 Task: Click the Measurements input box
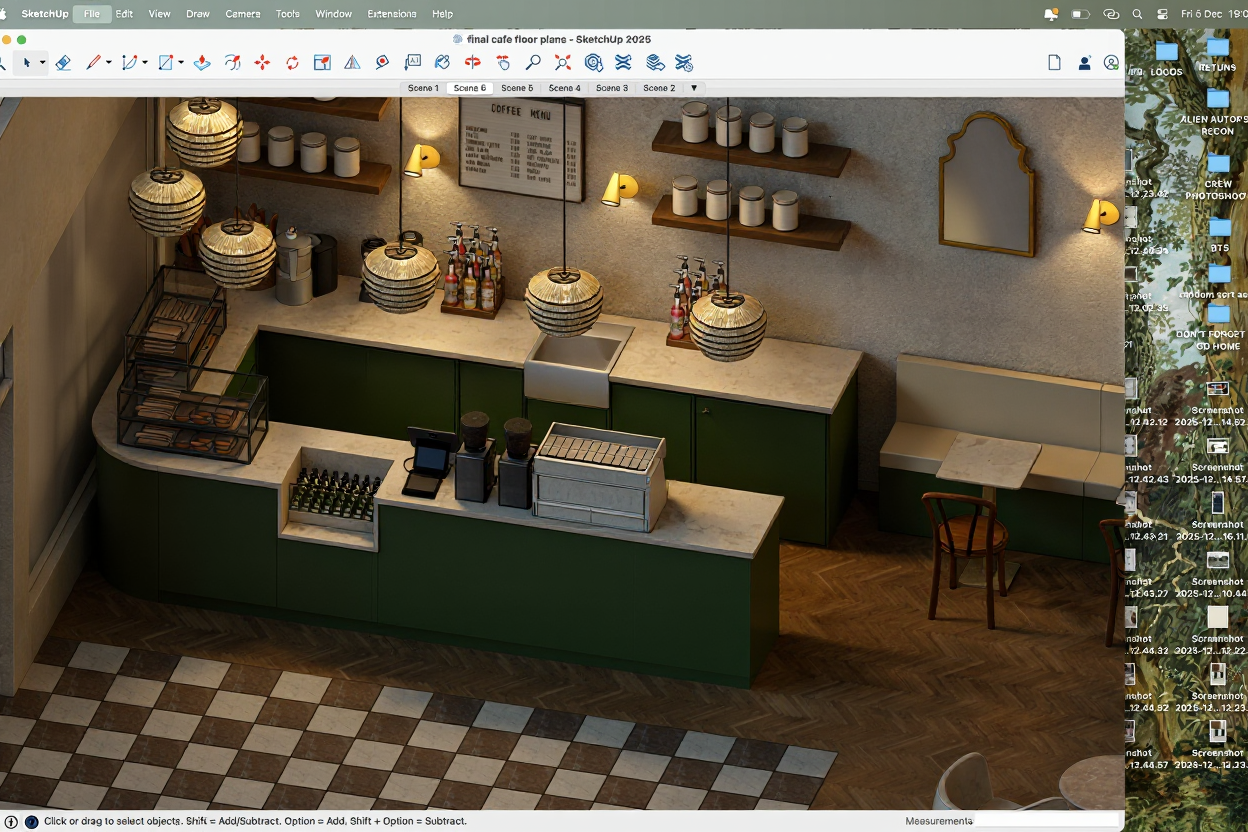pos(1045,821)
